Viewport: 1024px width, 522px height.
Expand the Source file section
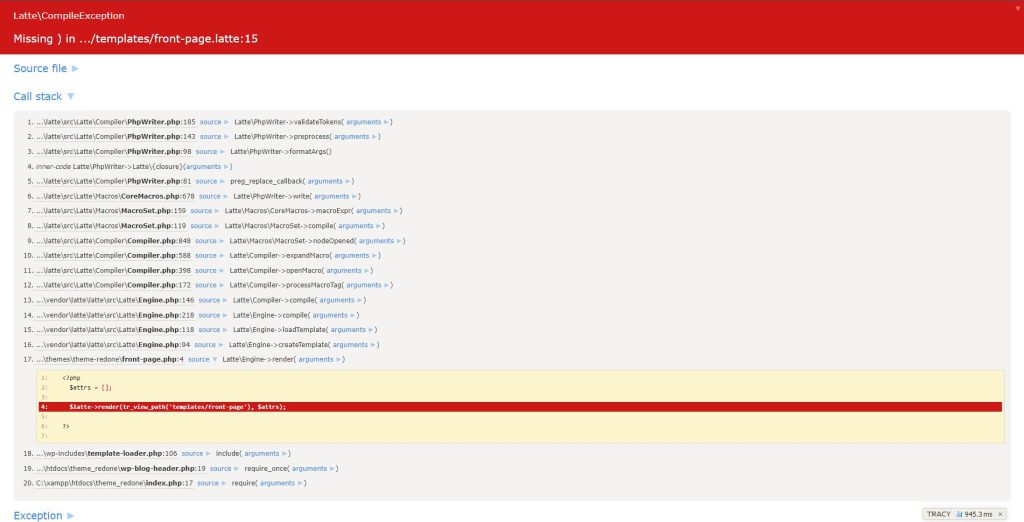(46, 68)
